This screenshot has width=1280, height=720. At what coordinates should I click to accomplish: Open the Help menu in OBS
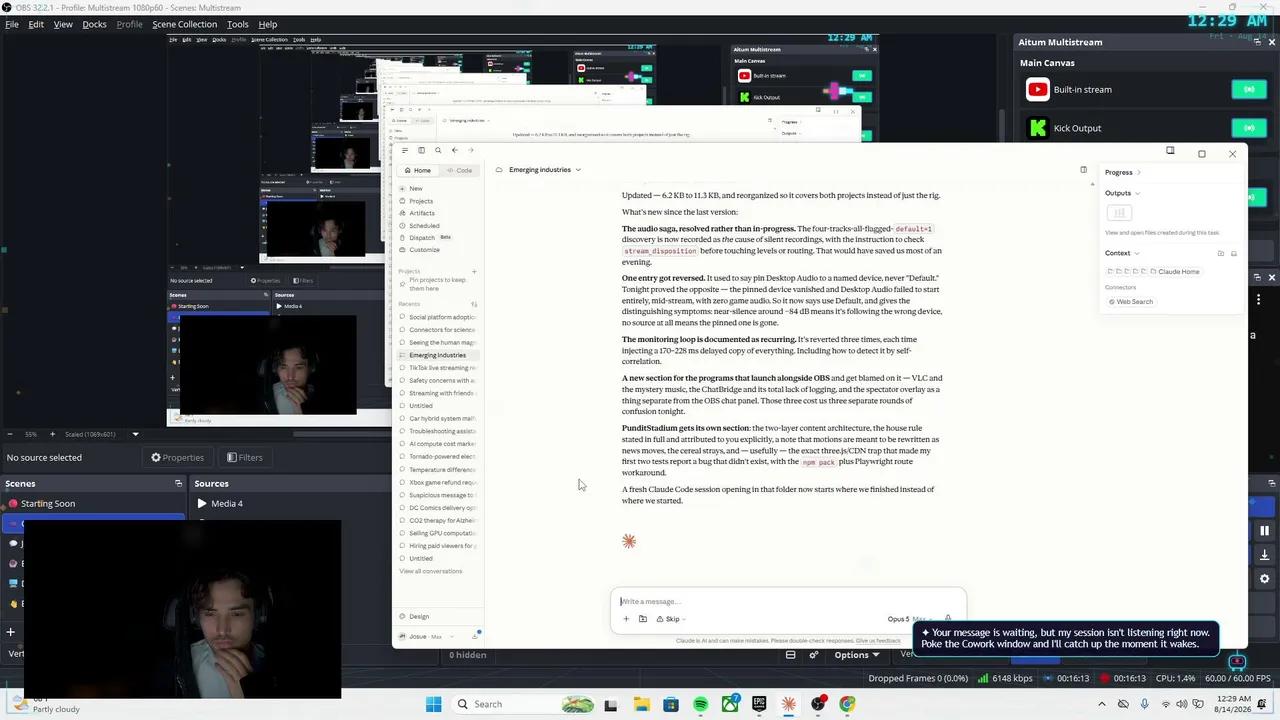(268, 24)
